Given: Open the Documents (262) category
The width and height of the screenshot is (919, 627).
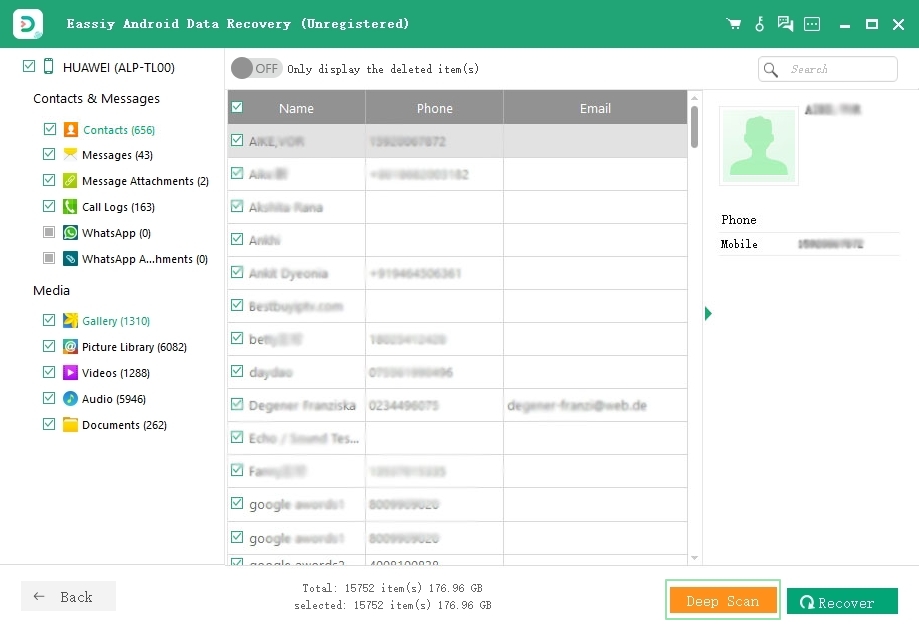Looking at the screenshot, I should (x=124, y=425).
